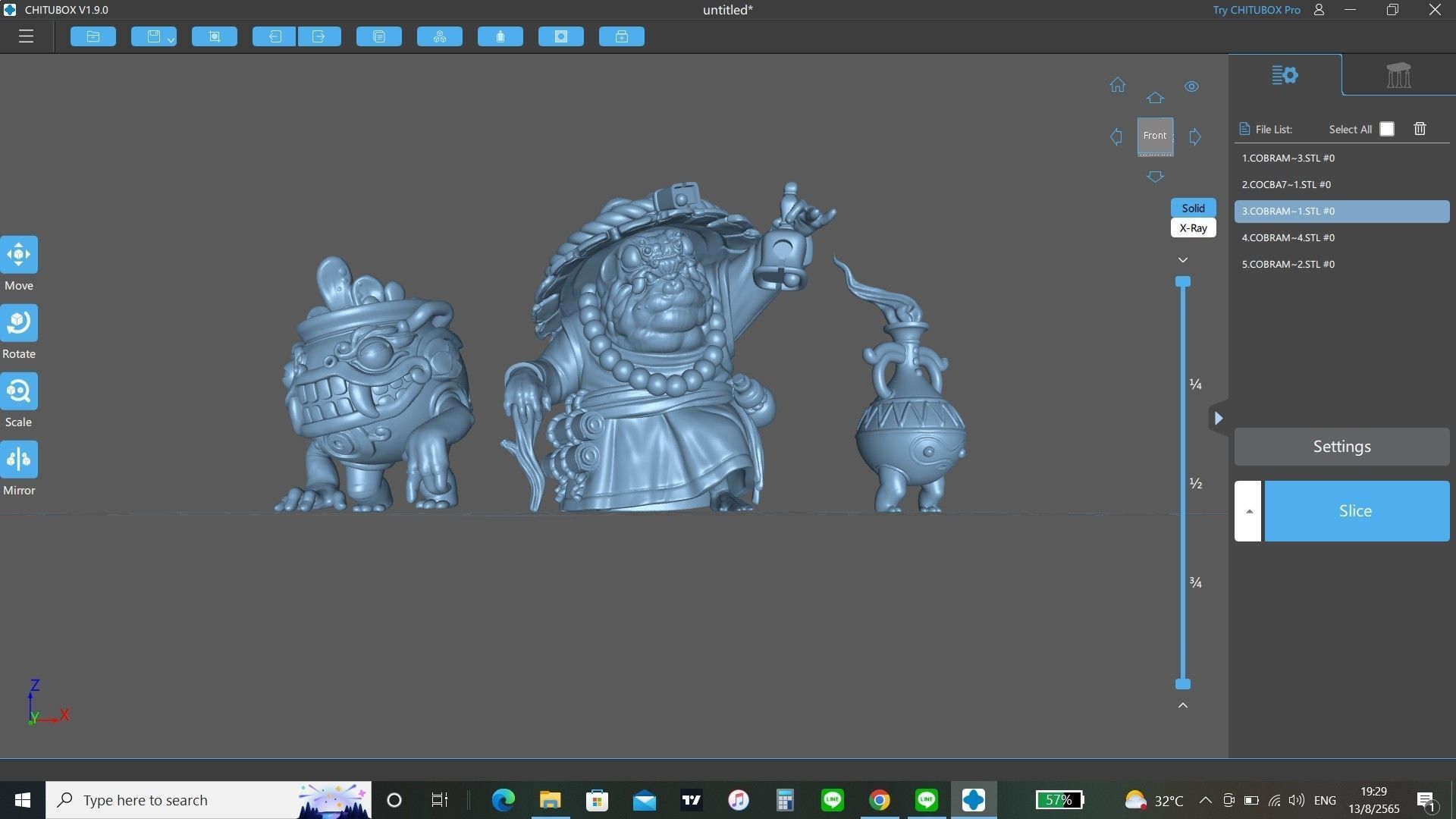Click the Copy model toolbar icon
Screen dimensions: 1456x819
pyautogui.click(x=379, y=36)
